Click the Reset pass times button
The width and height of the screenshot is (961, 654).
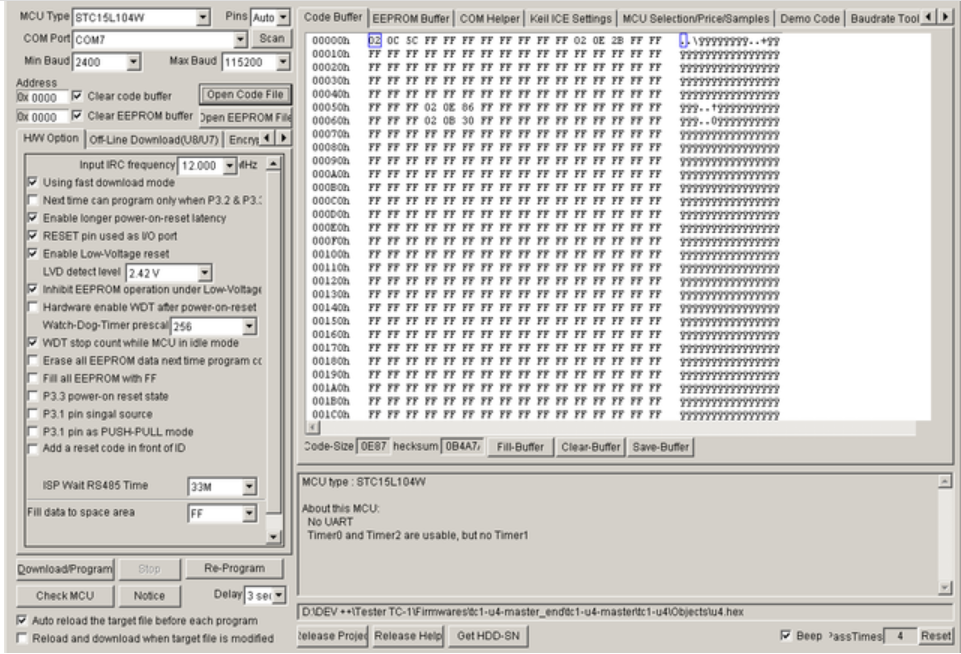click(935, 636)
